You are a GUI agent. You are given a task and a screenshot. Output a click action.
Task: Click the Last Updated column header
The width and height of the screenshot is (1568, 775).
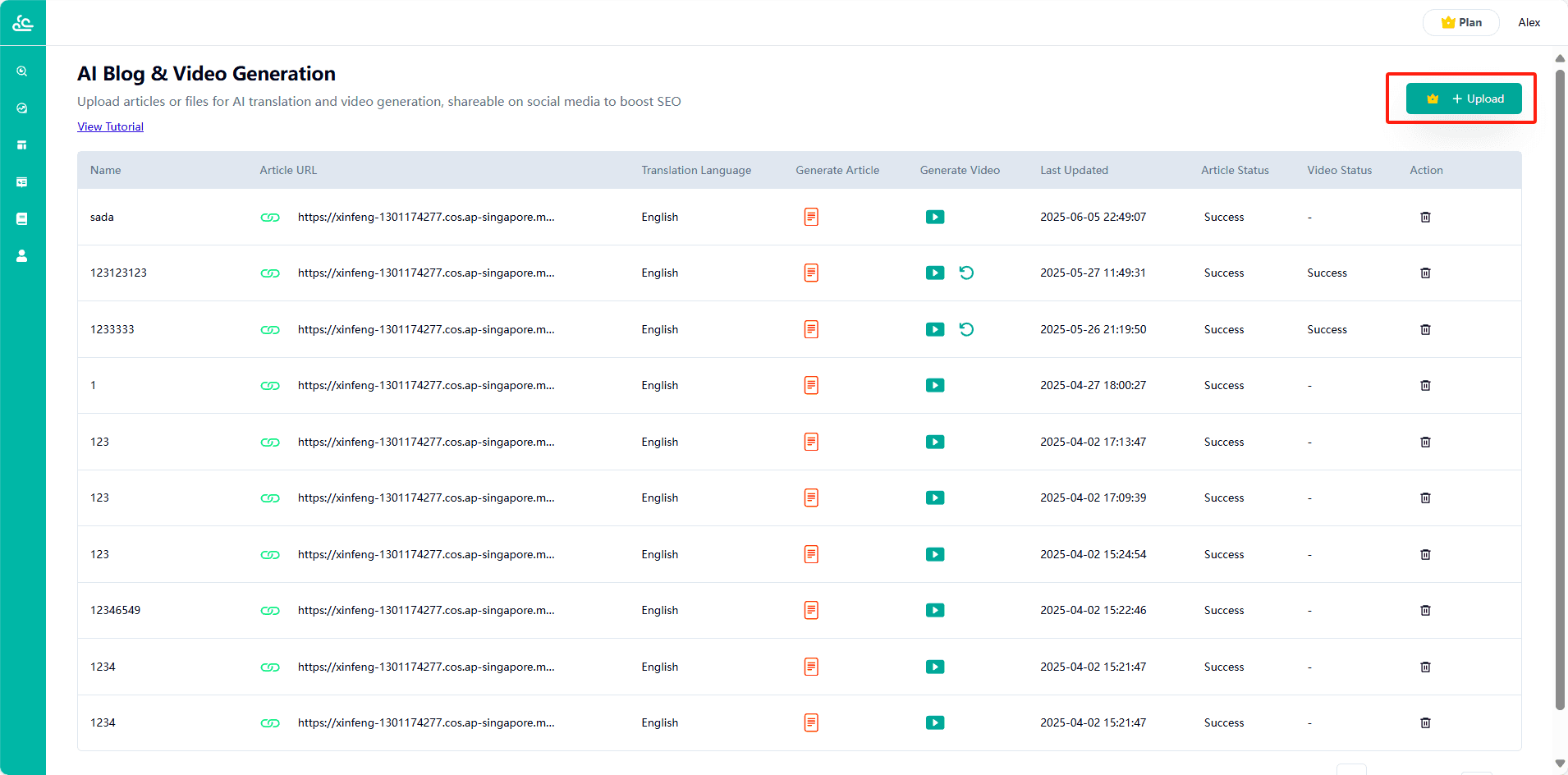coord(1074,170)
